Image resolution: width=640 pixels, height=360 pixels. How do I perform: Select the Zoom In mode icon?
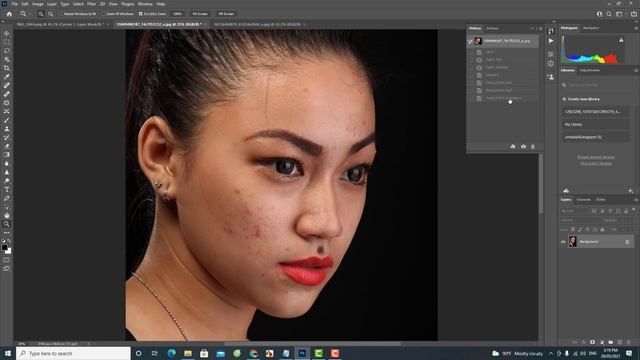(x=41, y=14)
